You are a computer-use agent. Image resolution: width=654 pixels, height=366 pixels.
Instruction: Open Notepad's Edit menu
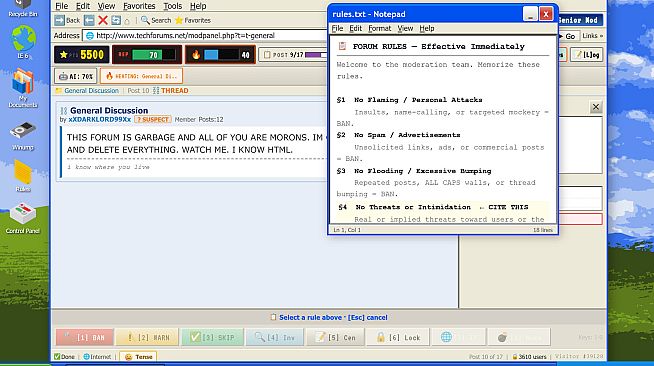(355, 28)
